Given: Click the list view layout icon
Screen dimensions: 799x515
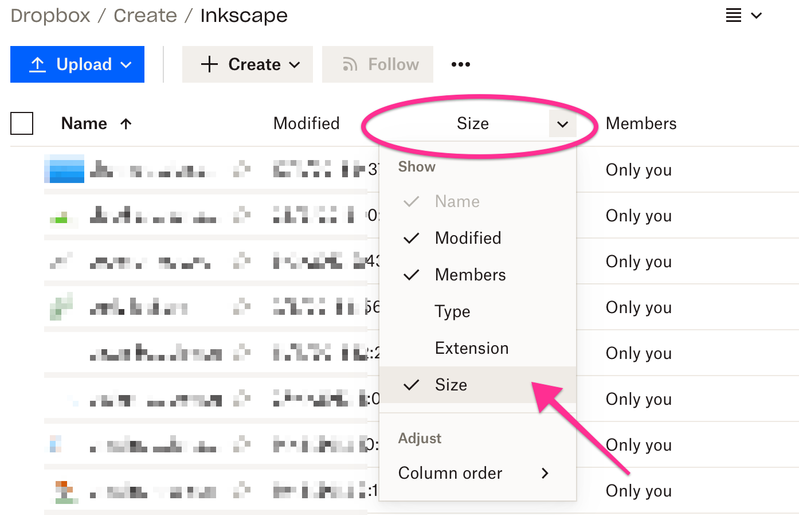Looking at the screenshot, I should point(734,15).
